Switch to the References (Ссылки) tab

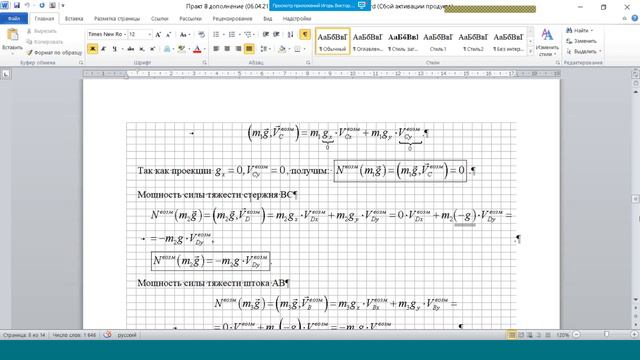(x=160, y=18)
